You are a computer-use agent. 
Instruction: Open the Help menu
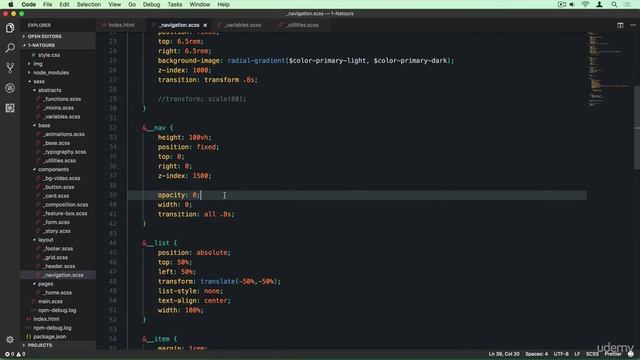tap(223, 4)
